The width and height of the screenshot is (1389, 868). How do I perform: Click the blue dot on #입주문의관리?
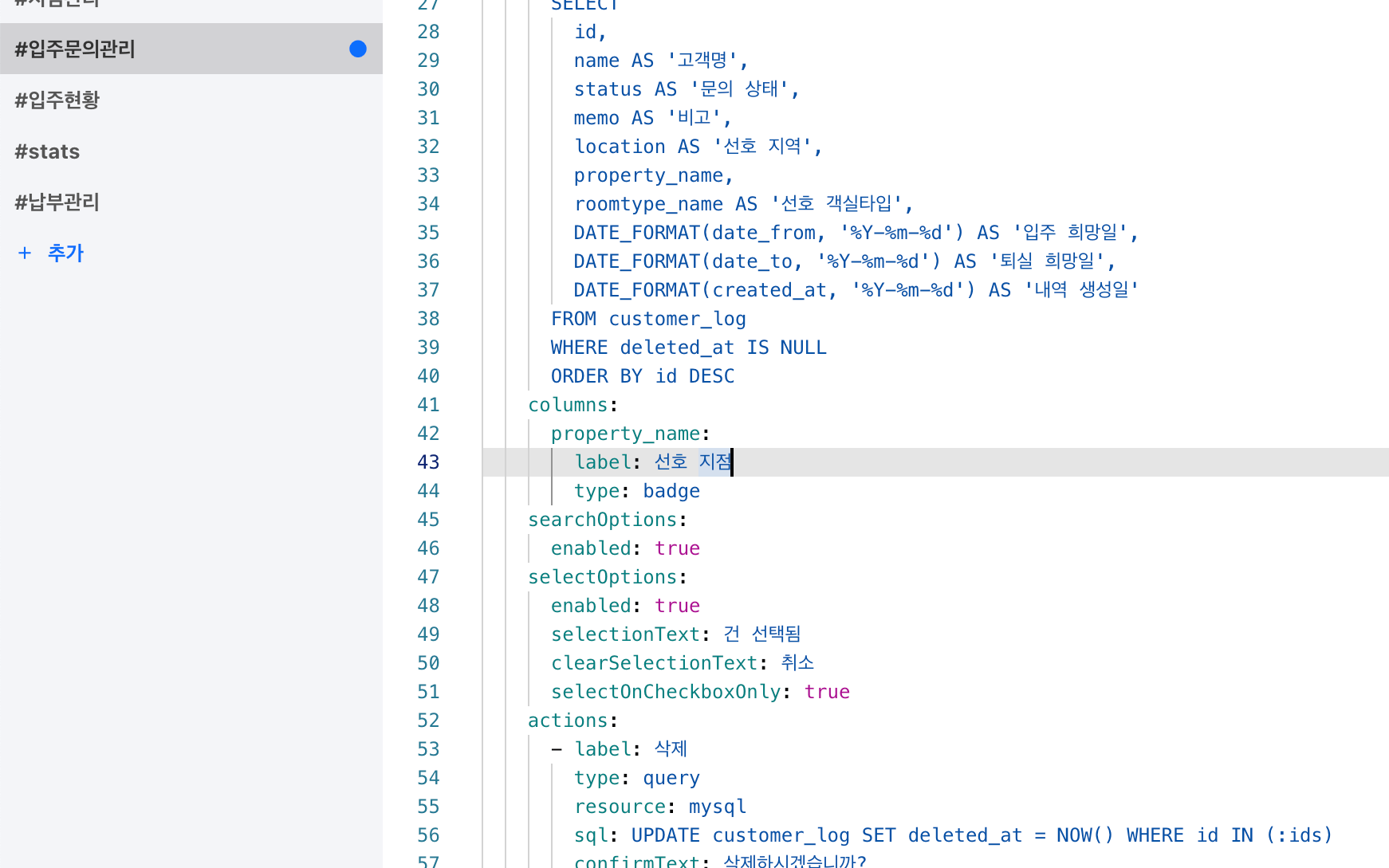[358, 49]
